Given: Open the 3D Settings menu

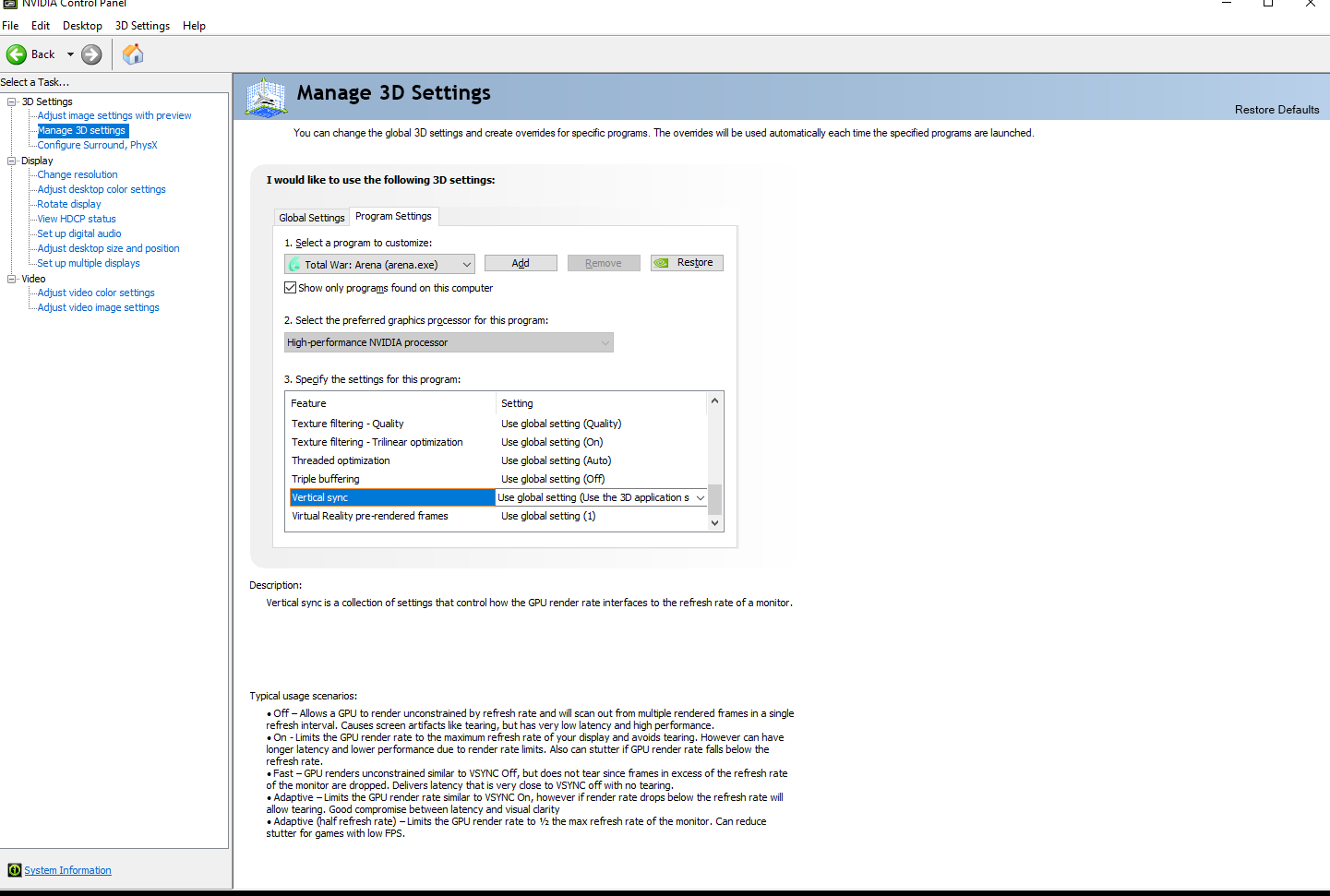Looking at the screenshot, I should tap(142, 26).
